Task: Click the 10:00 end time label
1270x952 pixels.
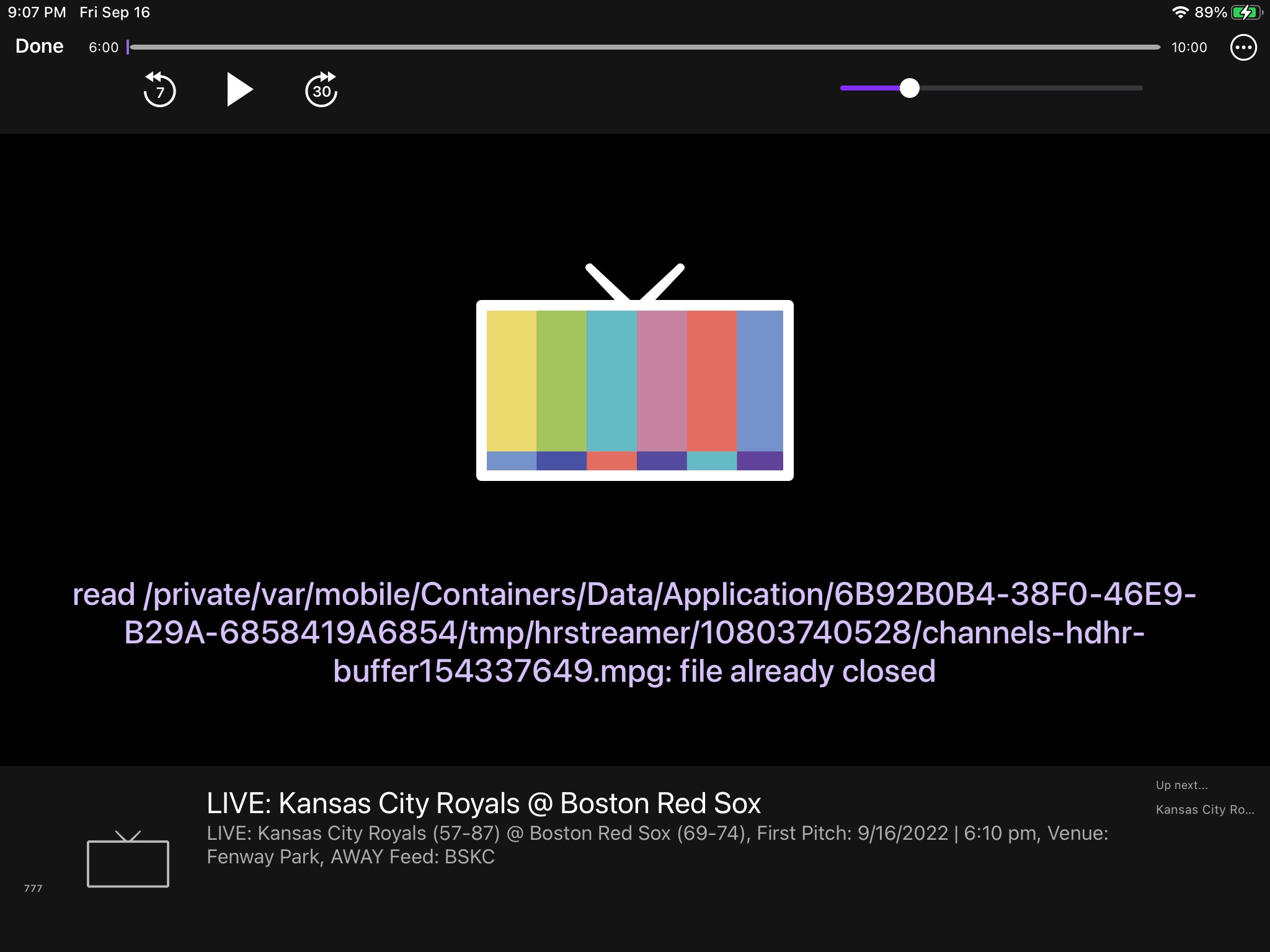Action: (1189, 48)
